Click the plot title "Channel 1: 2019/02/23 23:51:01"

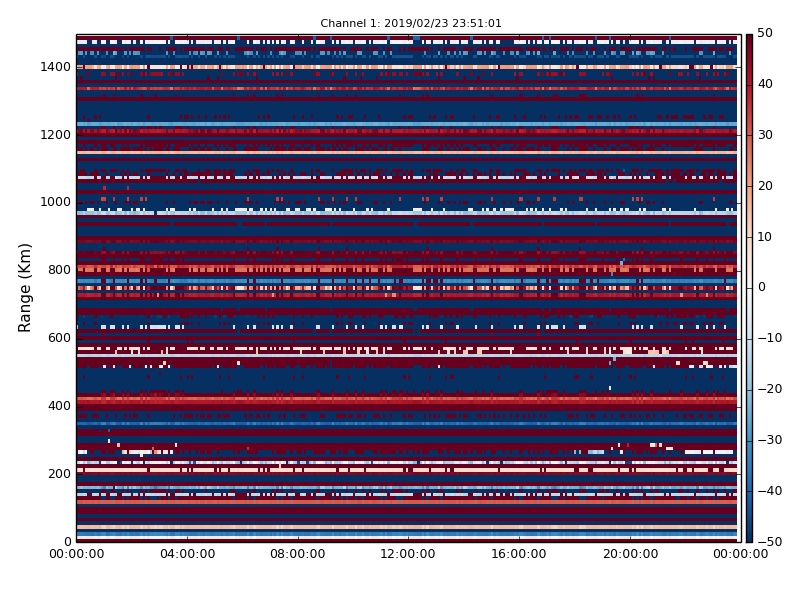[411, 23]
